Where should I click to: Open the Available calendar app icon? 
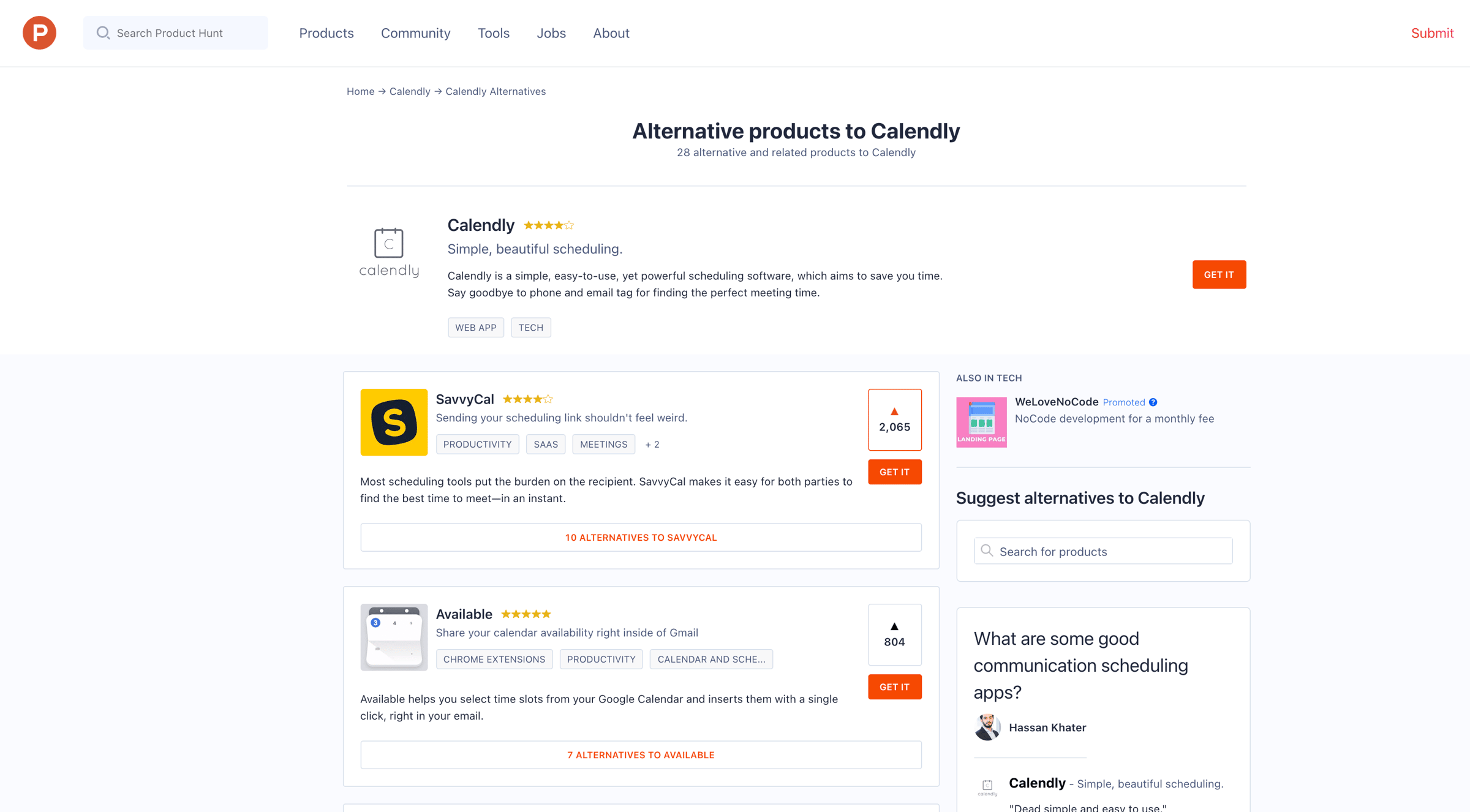(x=394, y=637)
